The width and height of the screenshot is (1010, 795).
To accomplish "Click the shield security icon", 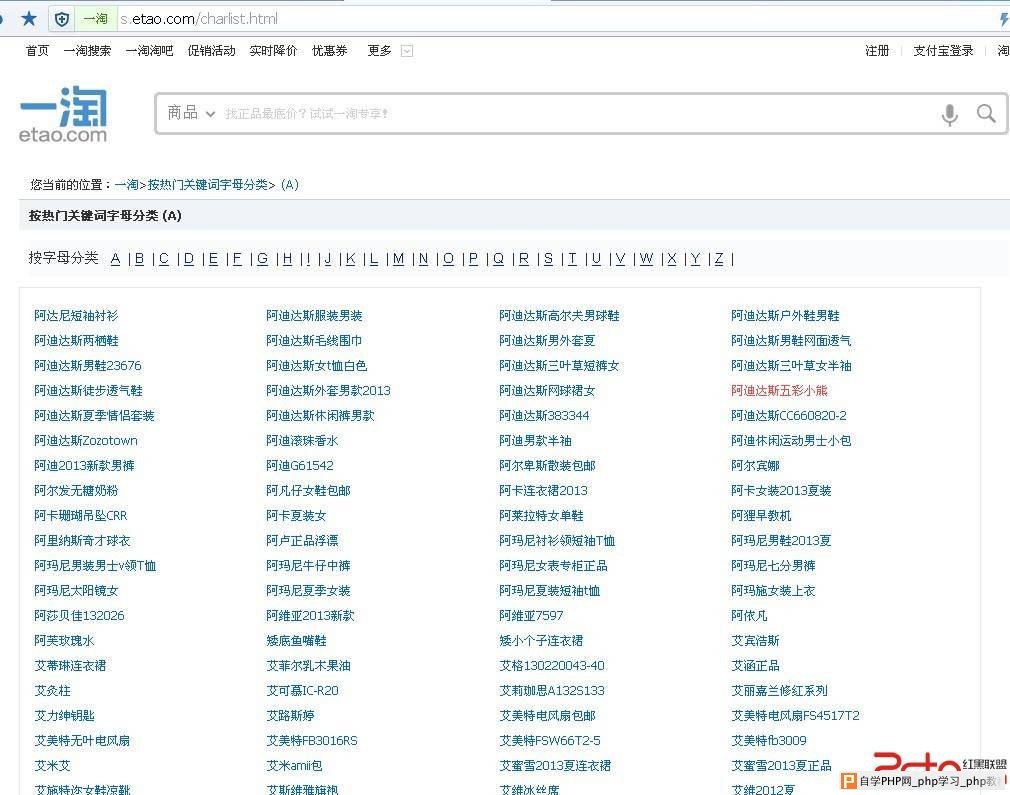I will click(x=62, y=19).
